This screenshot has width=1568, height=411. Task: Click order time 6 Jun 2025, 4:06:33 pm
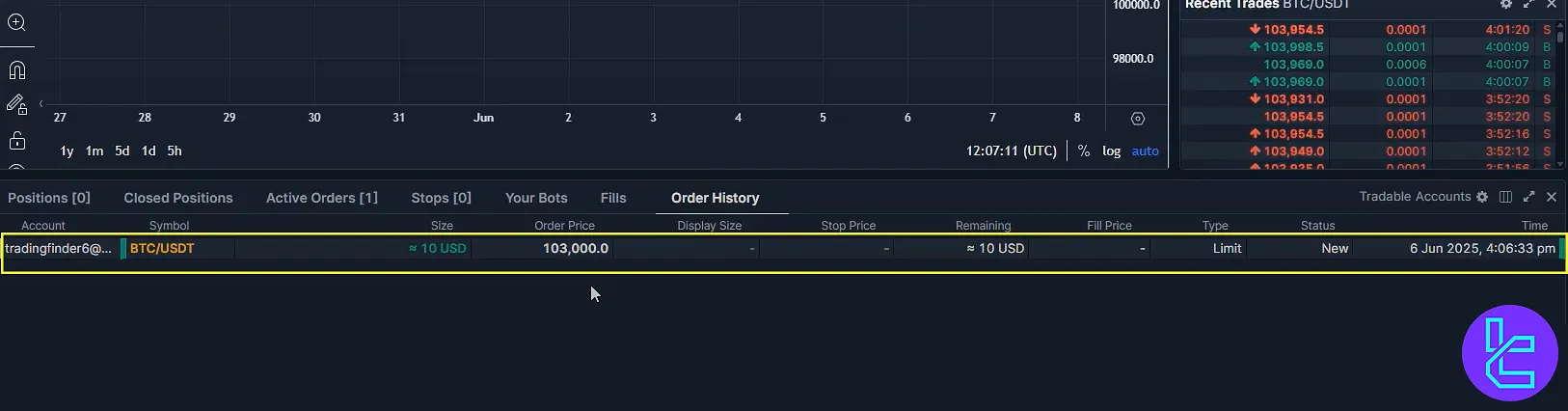tap(1483, 248)
